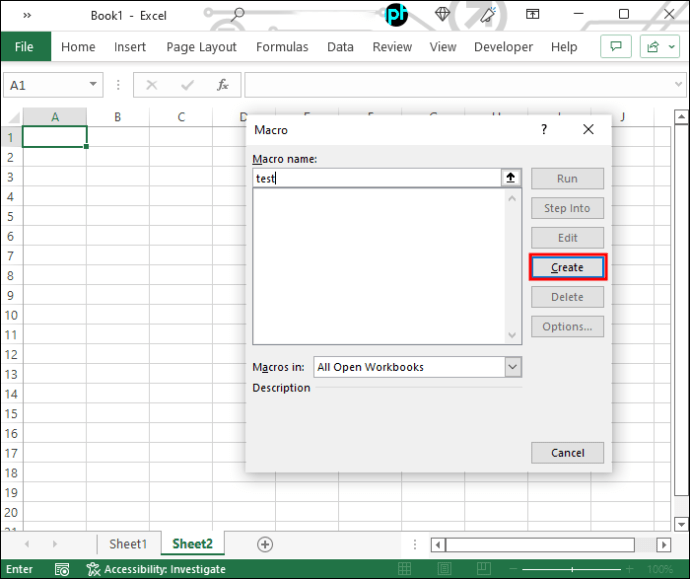Expand the Macros in dropdown

pyautogui.click(x=513, y=367)
